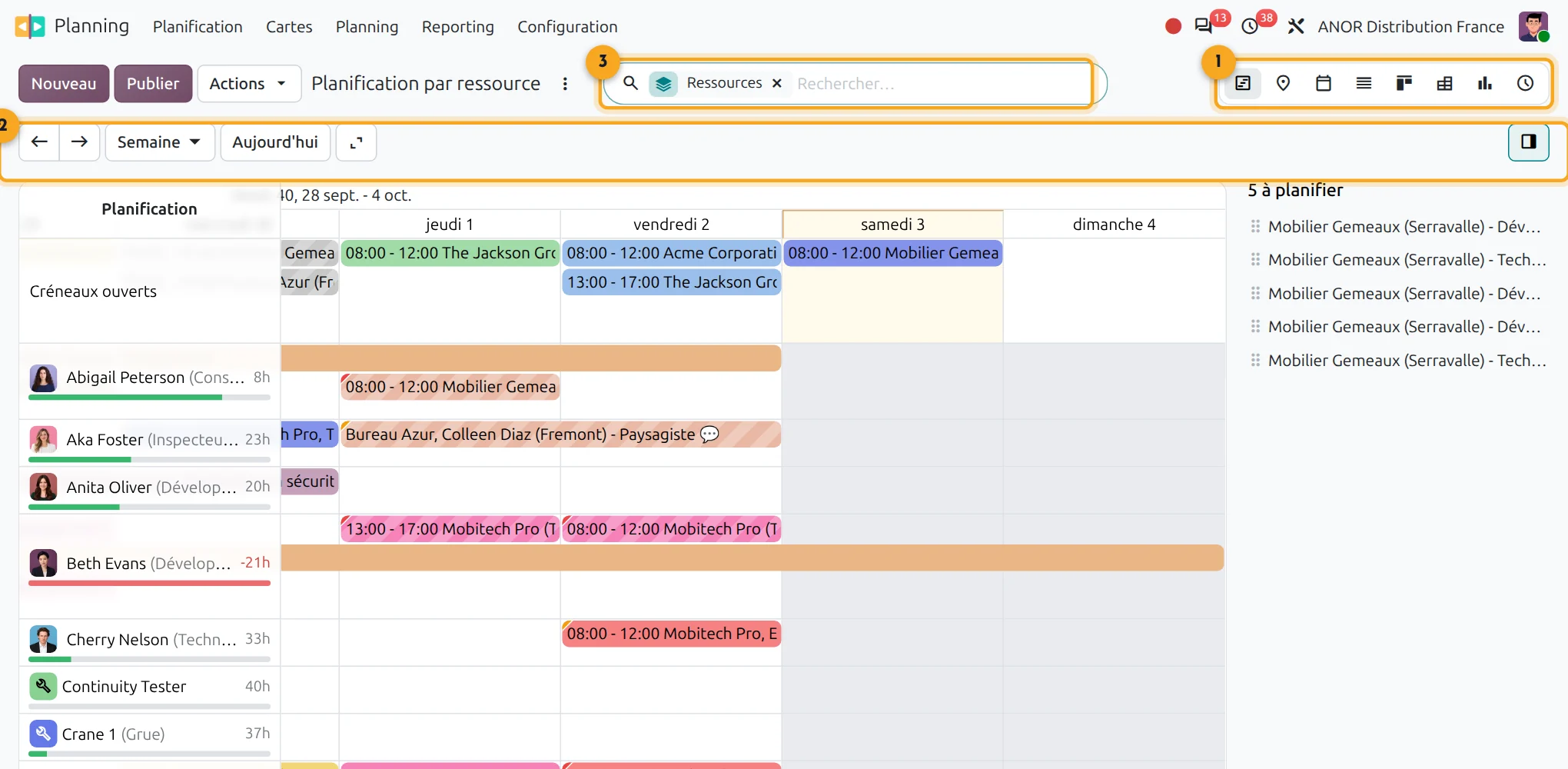Open the Planification menu
This screenshot has width=1568, height=769.
[x=198, y=26]
